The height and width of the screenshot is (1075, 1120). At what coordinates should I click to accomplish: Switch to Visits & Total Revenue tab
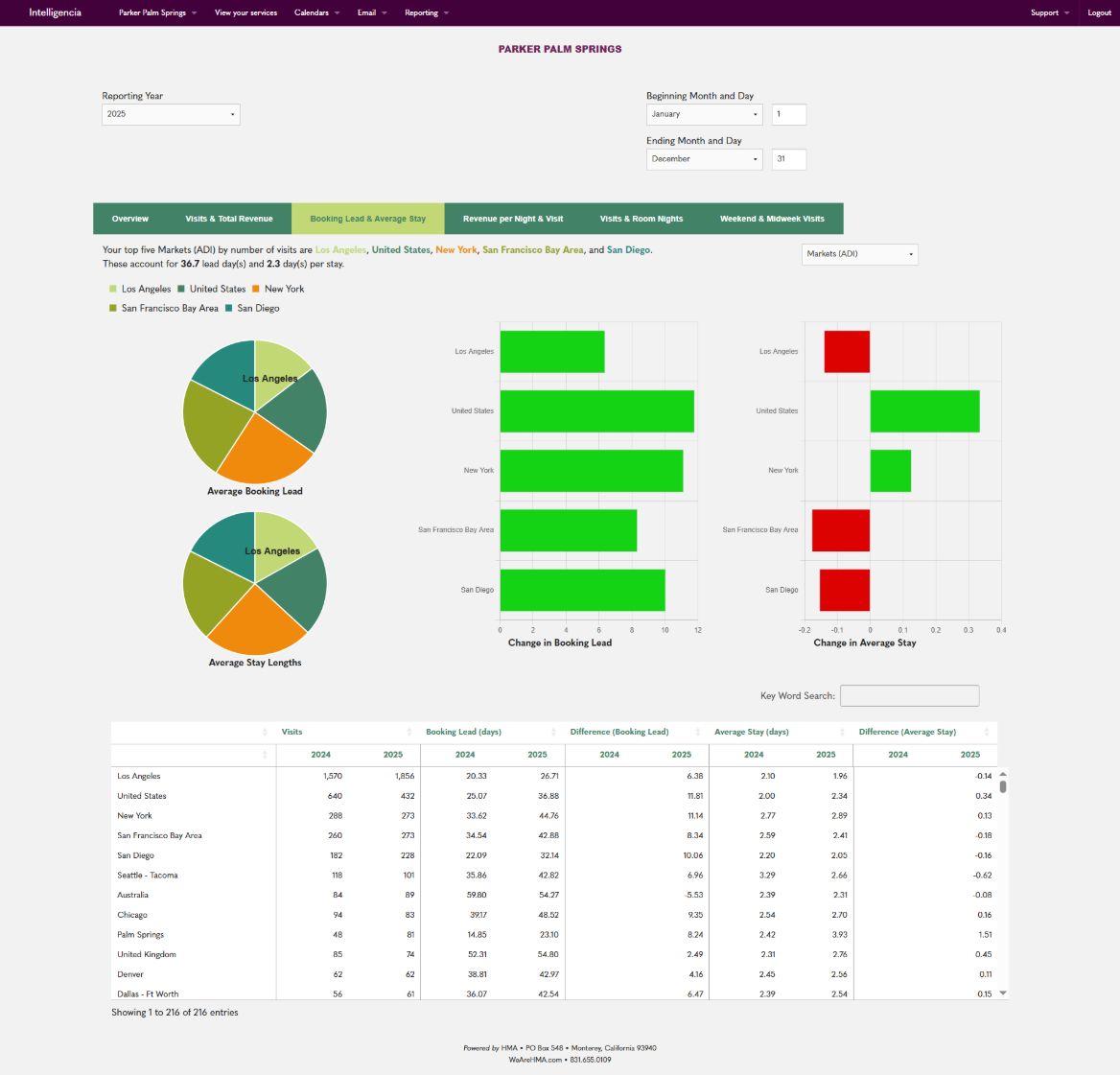click(x=229, y=219)
